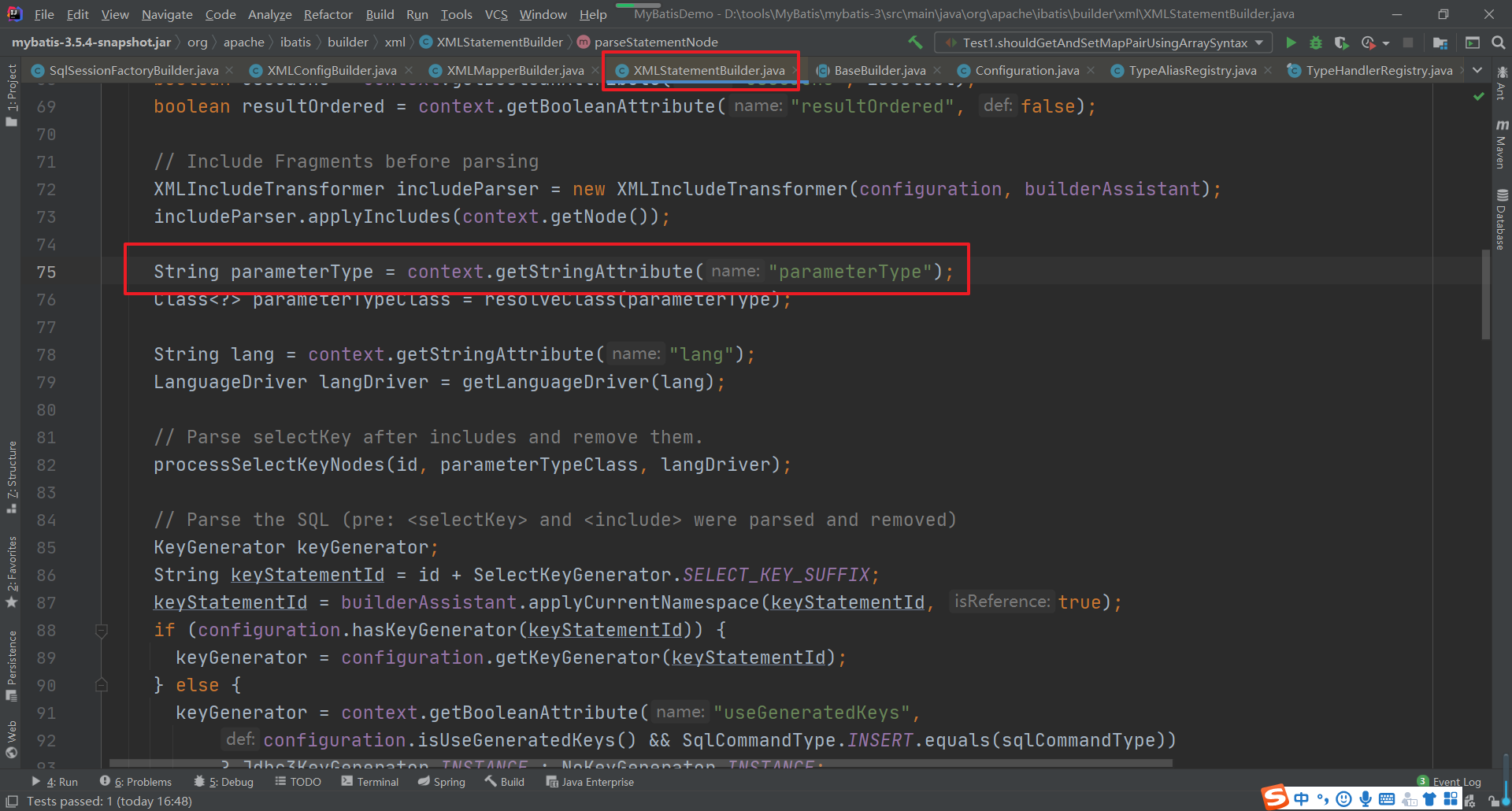Switch to TypeAliasRegistry.java tab
Image resolution: width=1512 pixels, height=811 pixels.
tap(1192, 70)
